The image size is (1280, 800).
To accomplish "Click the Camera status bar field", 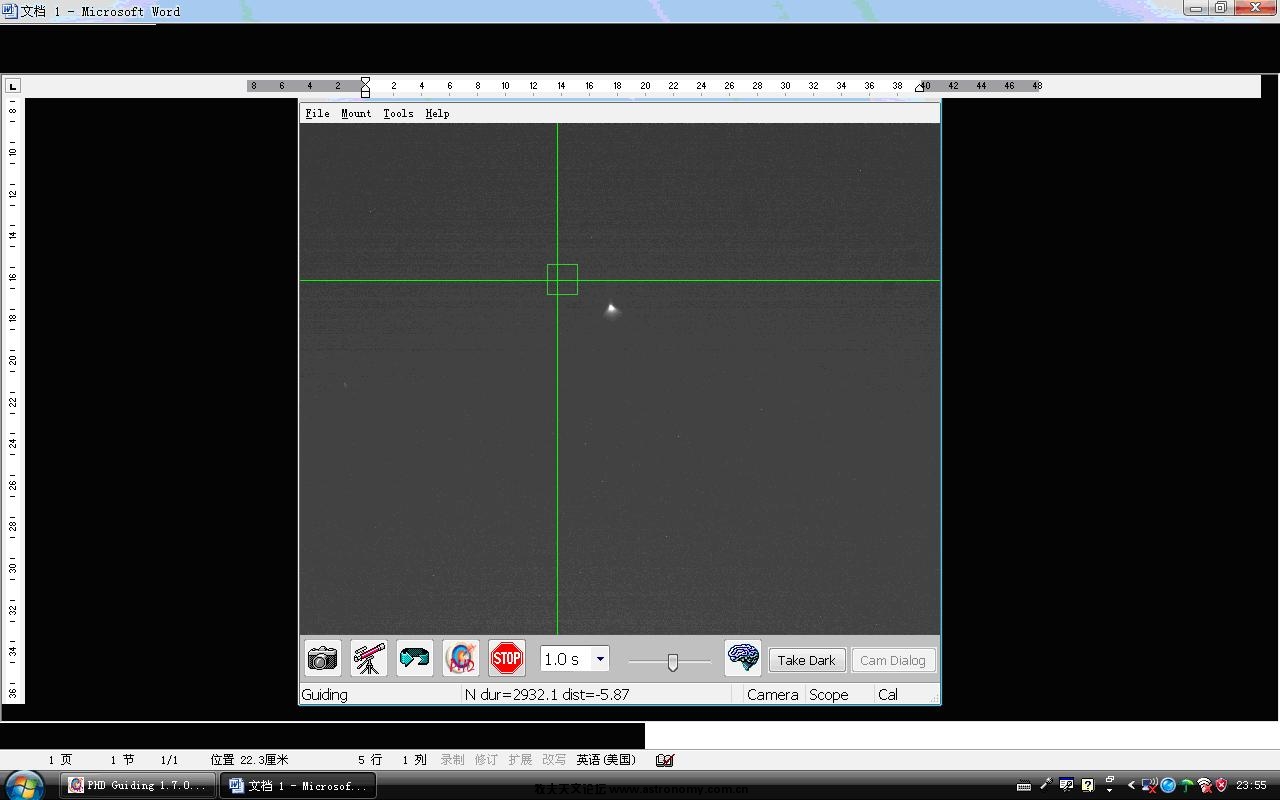I will click(772, 694).
